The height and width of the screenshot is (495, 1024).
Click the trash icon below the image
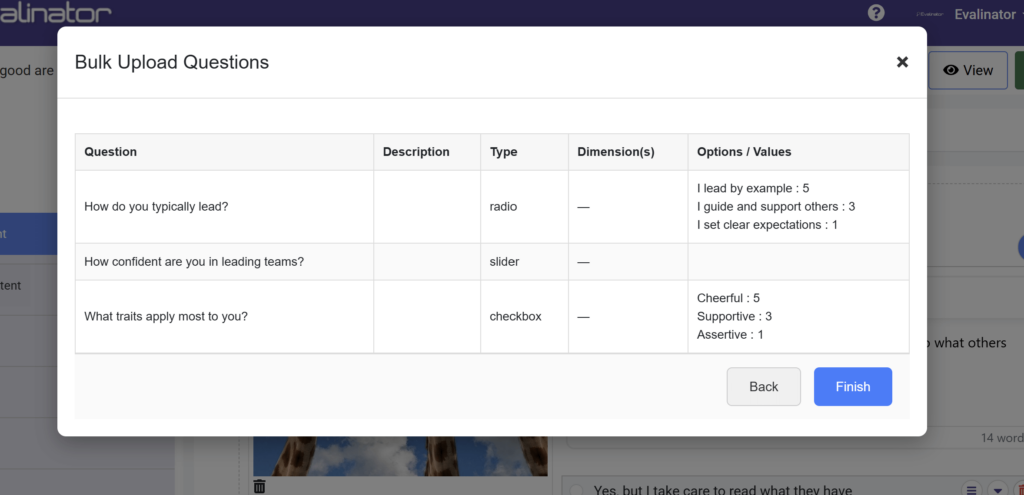(x=259, y=486)
